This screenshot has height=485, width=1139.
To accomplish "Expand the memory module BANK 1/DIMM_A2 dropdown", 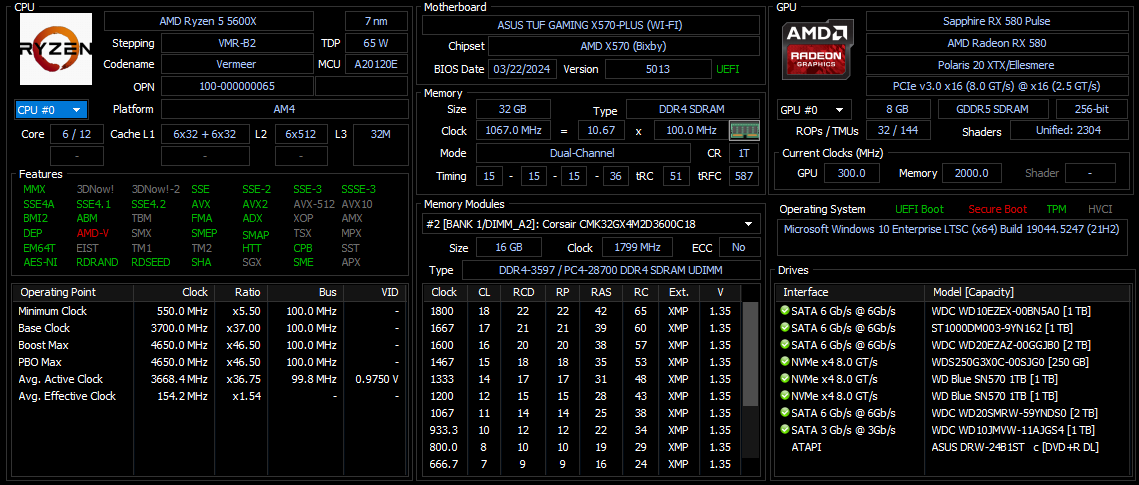I will 591,224.
